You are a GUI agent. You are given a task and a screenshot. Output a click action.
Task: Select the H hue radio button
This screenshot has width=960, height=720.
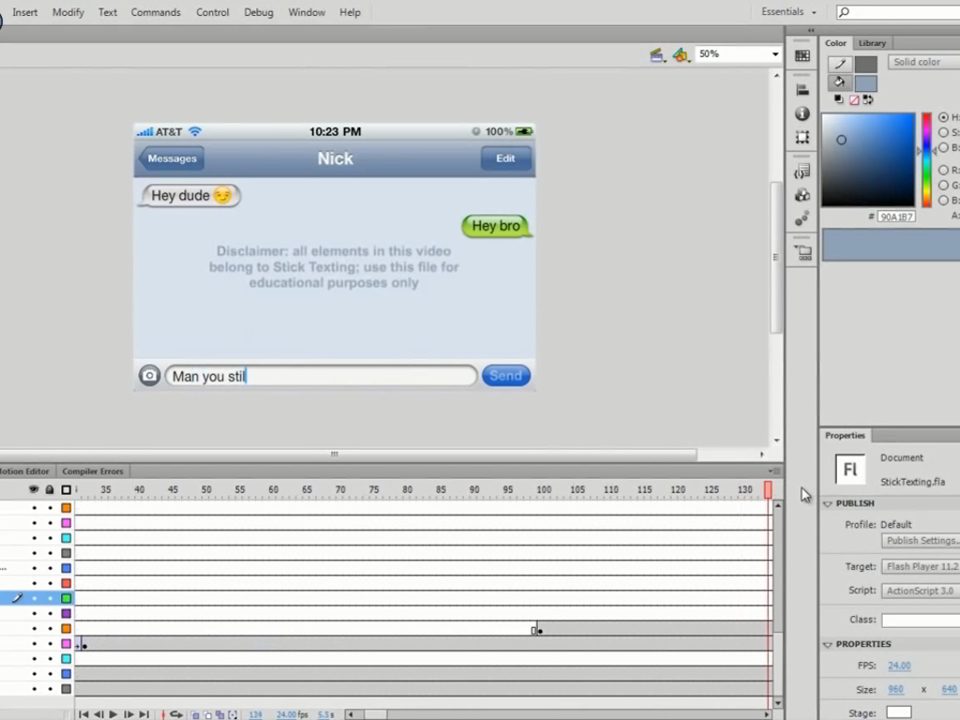943,117
